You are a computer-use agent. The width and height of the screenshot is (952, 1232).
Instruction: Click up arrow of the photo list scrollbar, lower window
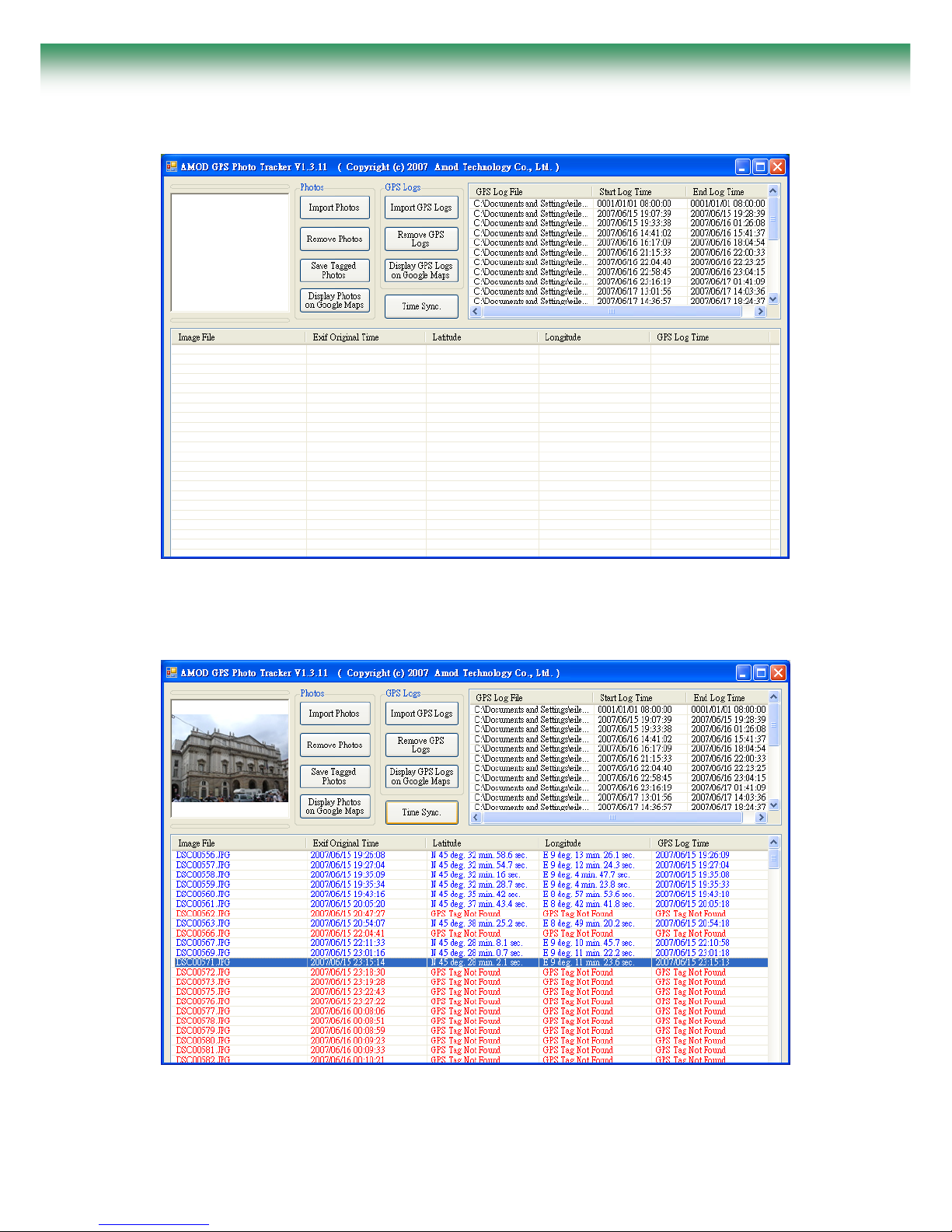773,842
